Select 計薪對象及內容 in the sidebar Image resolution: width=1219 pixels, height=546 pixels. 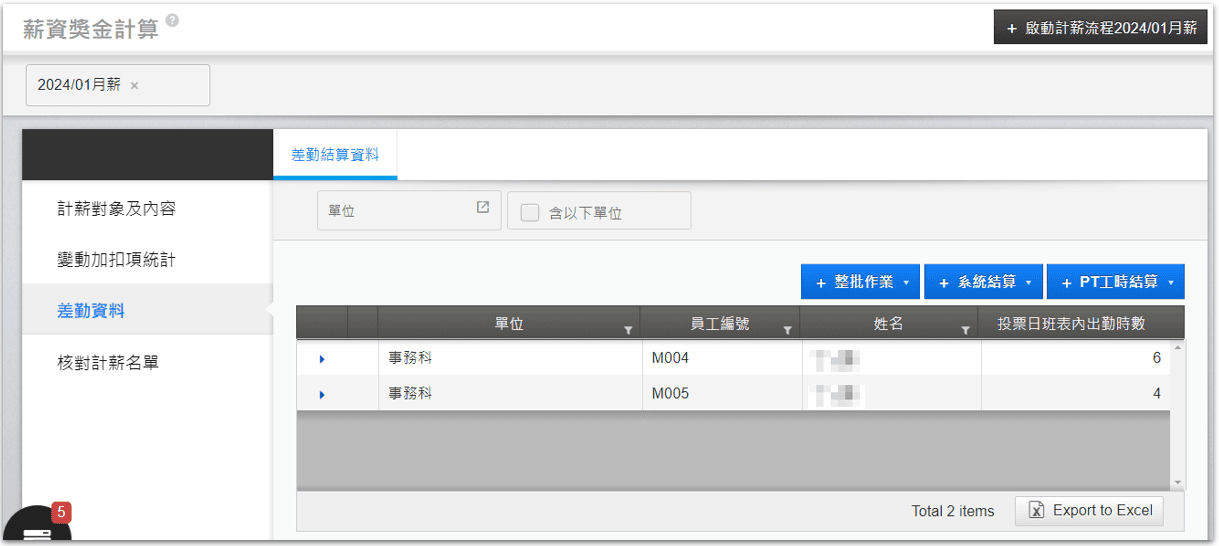(x=117, y=209)
